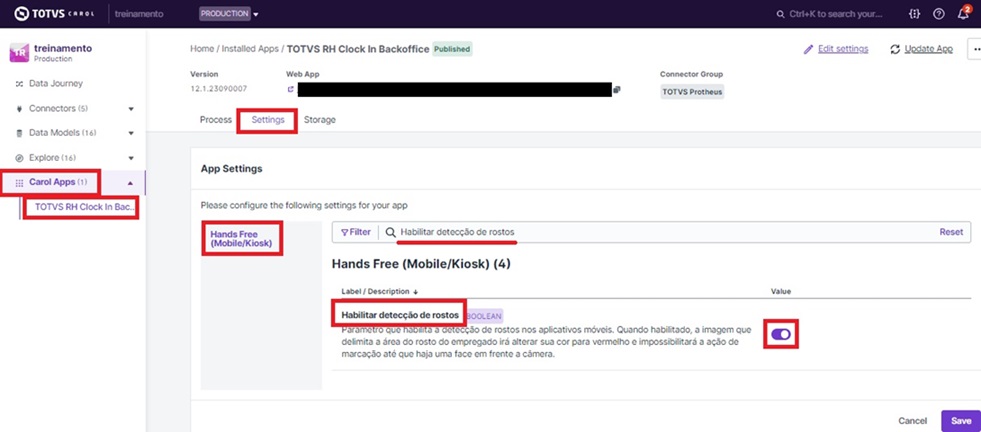Click the treinamento tenant avatar

click(x=19, y=53)
